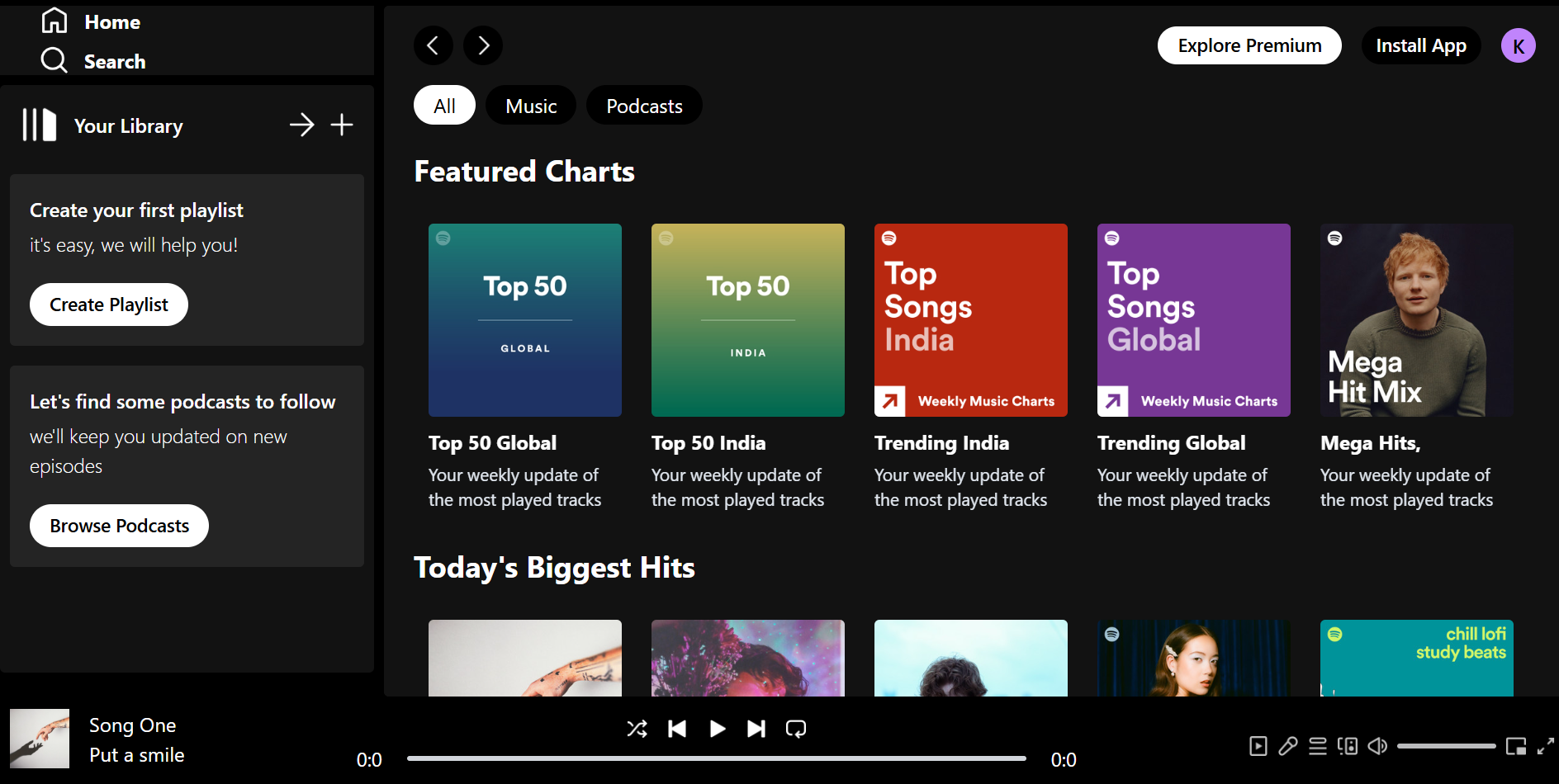Click the Explore Premium button
The width and height of the screenshot is (1559, 784).
click(x=1249, y=45)
